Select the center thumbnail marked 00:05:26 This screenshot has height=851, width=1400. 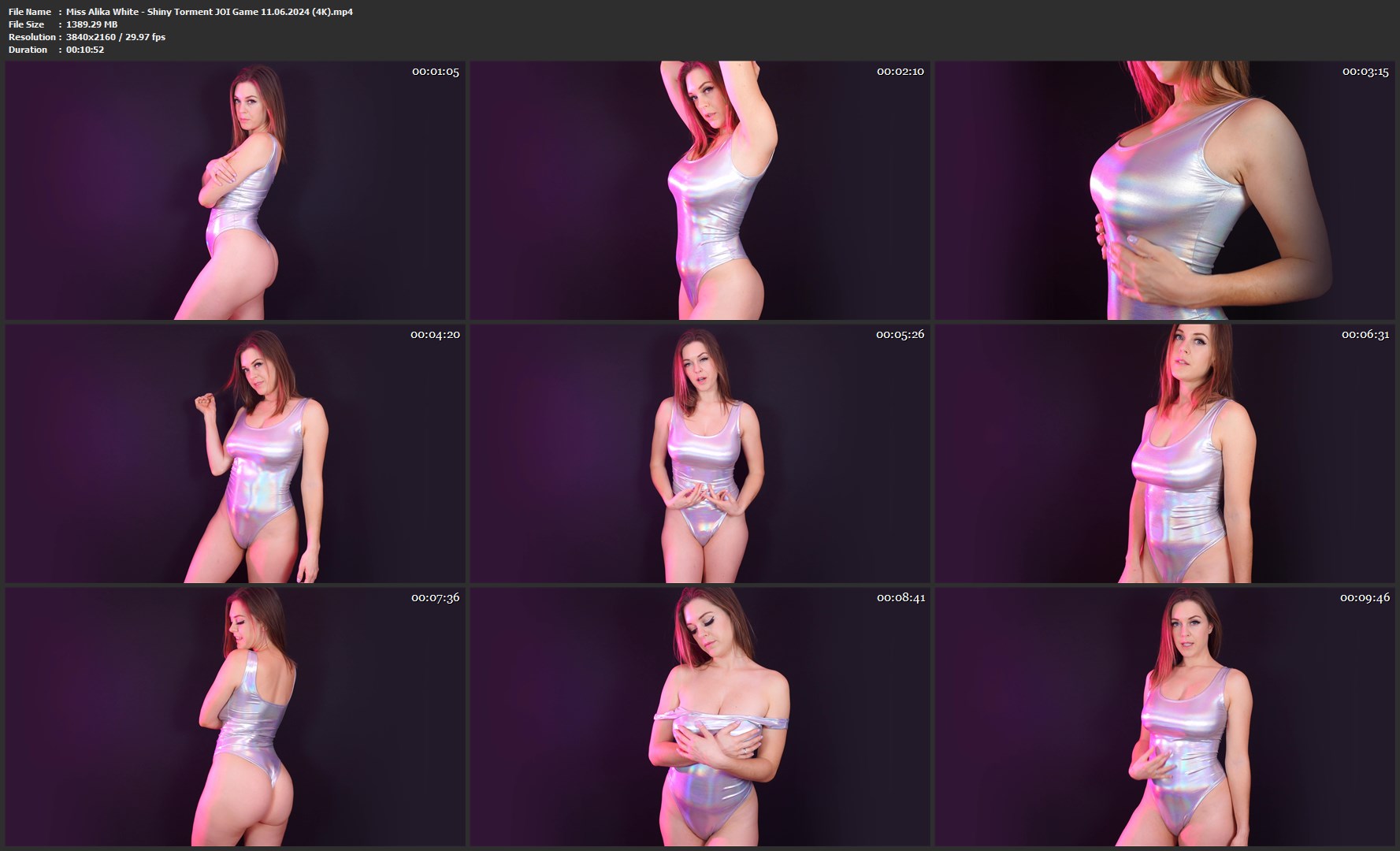pyautogui.click(x=700, y=454)
